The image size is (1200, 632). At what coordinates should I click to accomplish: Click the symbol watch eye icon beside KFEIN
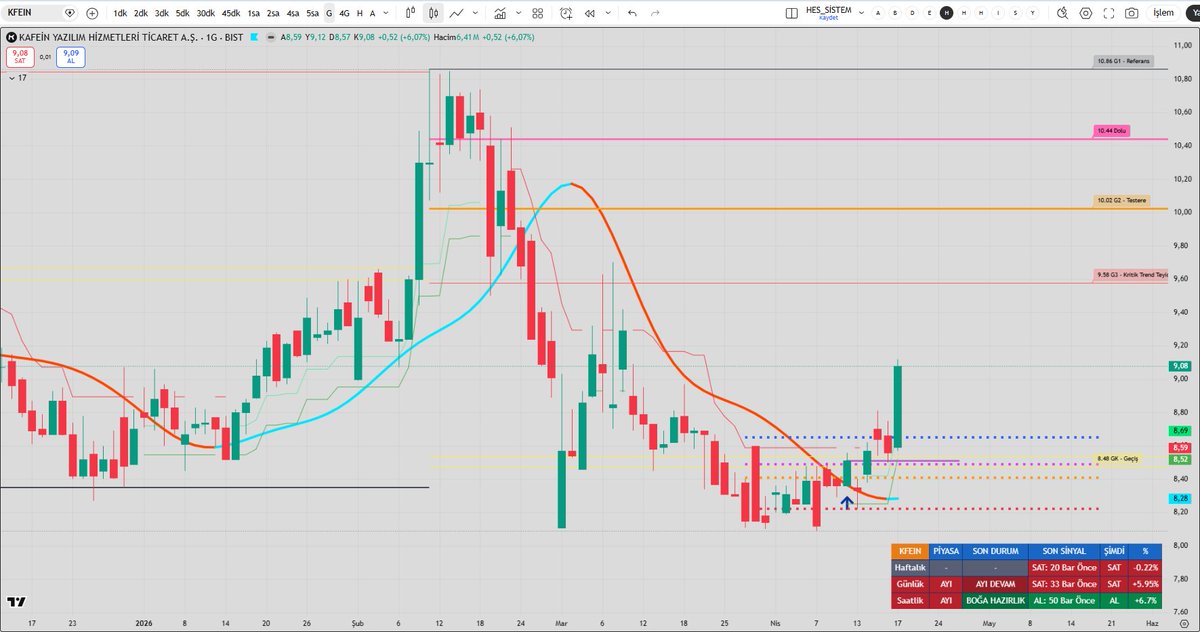click(x=69, y=14)
